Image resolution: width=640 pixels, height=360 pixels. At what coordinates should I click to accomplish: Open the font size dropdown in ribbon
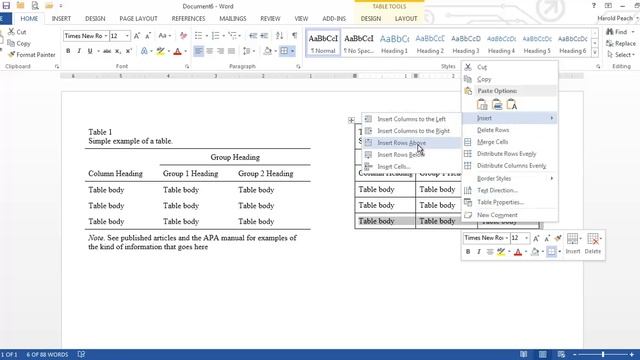click(127, 36)
